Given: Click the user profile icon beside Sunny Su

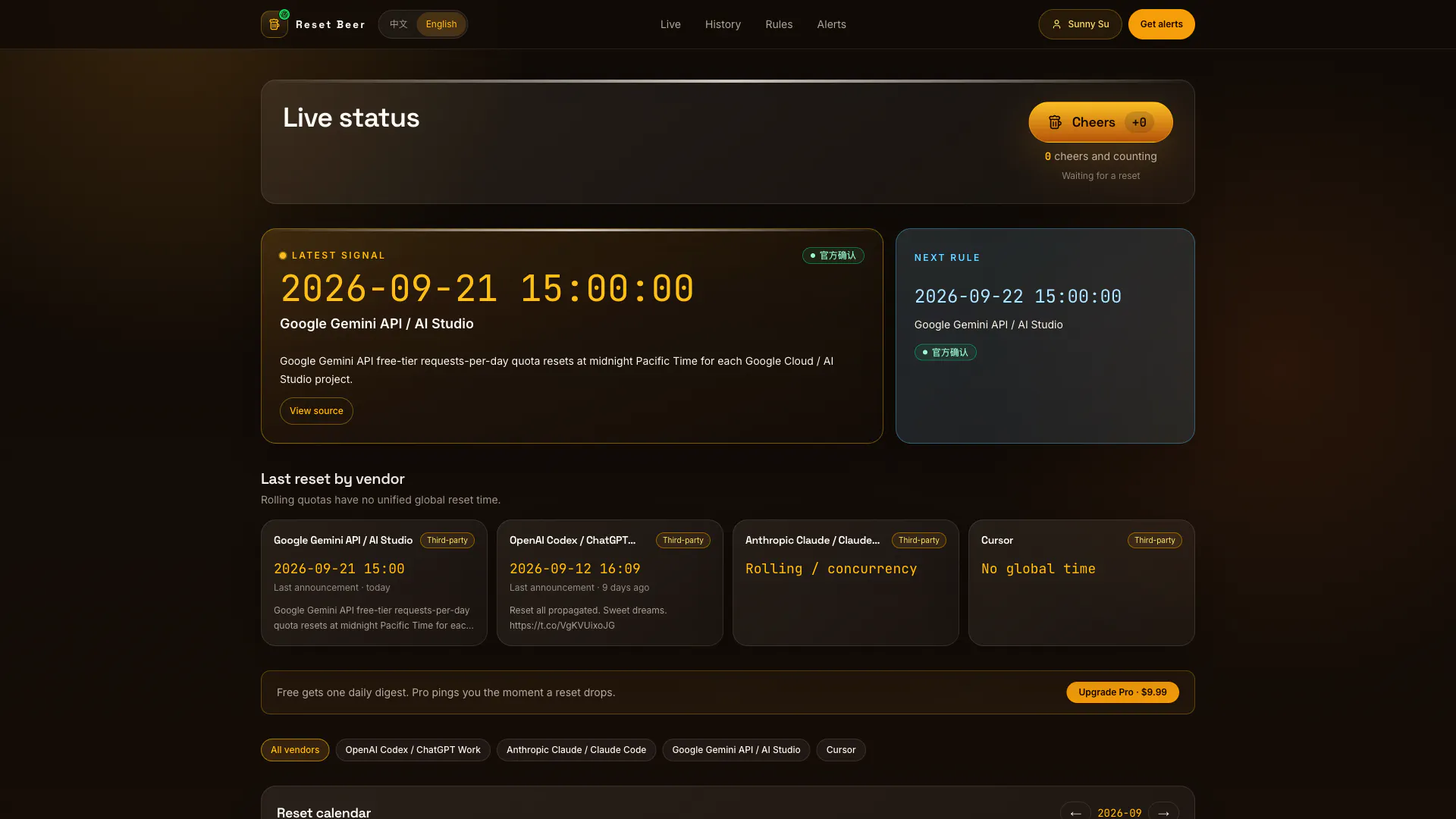Looking at the screenshot, I should (x=1056, y=24).
